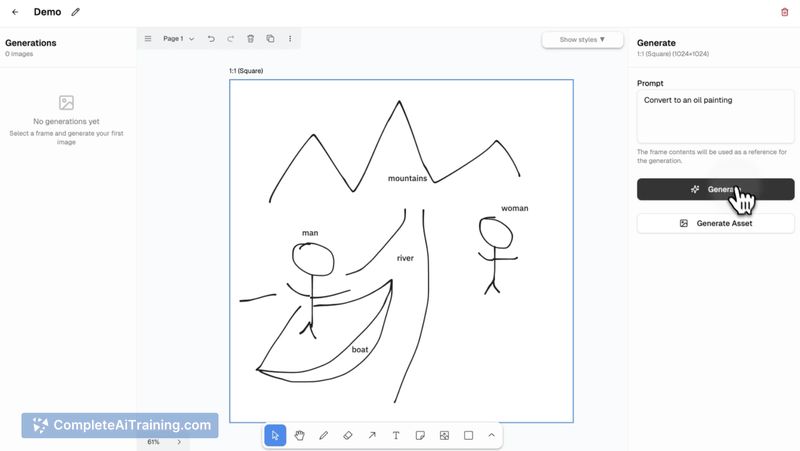The image size is (800, 451).
Task: Click the 'man' text label
Action: pos(310,233)
